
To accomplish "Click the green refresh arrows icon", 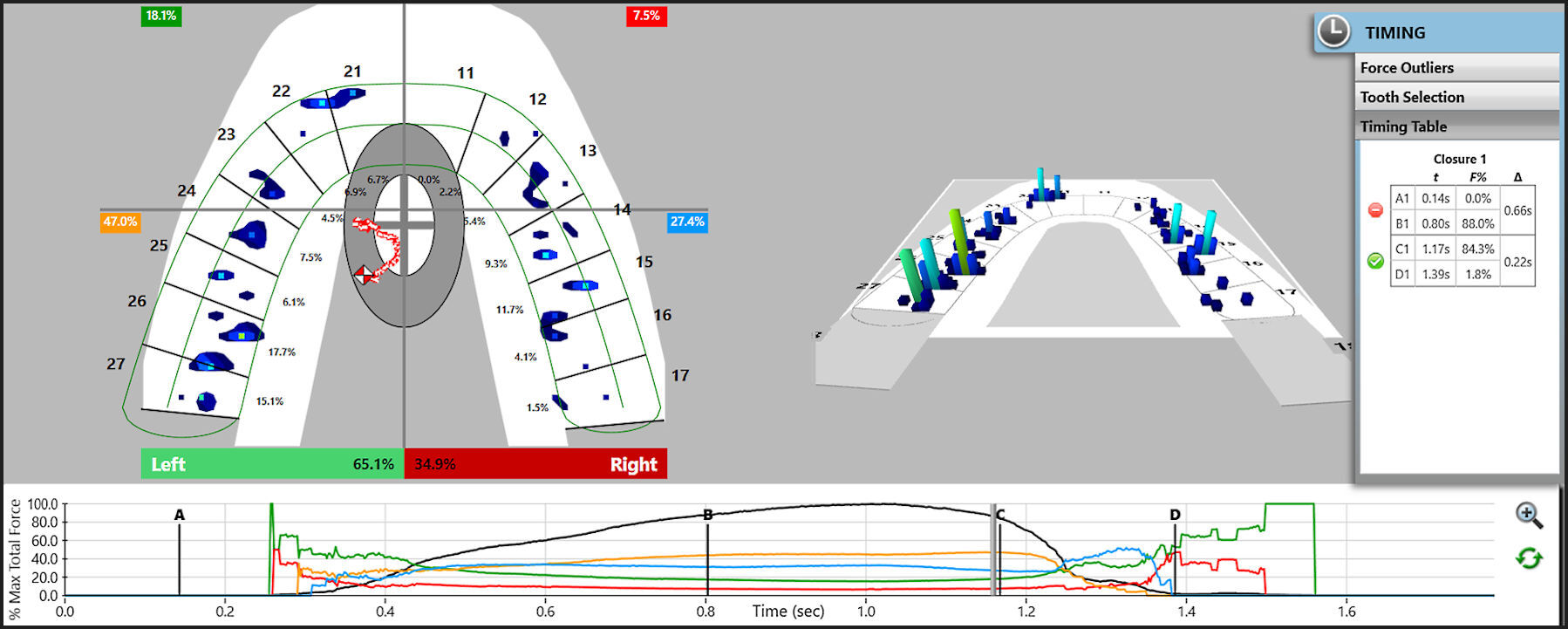I will tap(1529, 557).
